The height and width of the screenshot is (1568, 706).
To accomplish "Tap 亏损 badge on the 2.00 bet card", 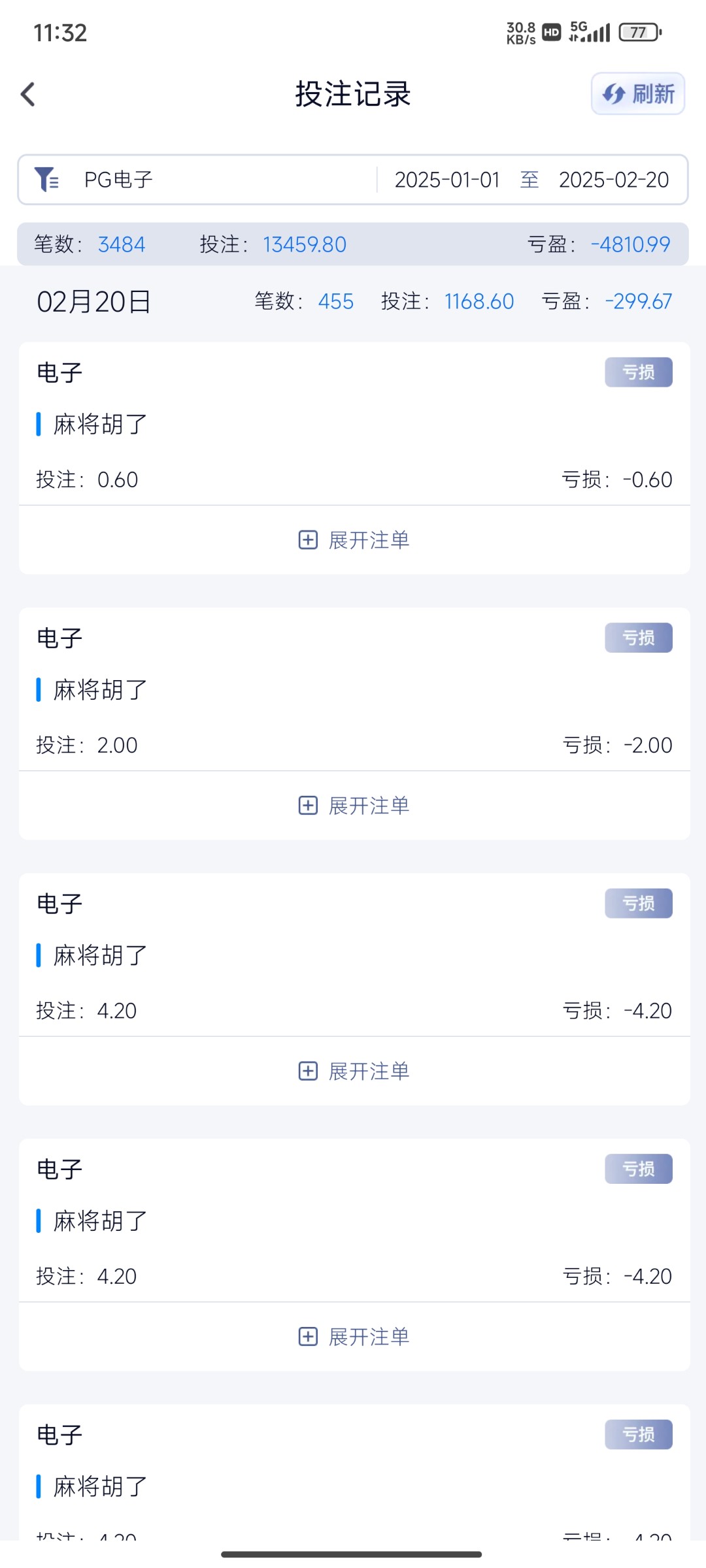I will [638, 638].
